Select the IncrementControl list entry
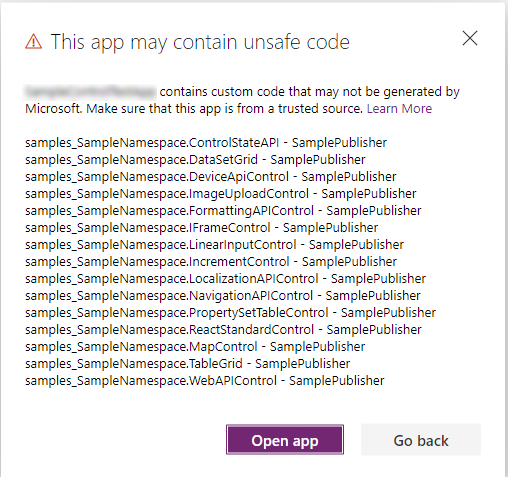 tap(211, 262)
